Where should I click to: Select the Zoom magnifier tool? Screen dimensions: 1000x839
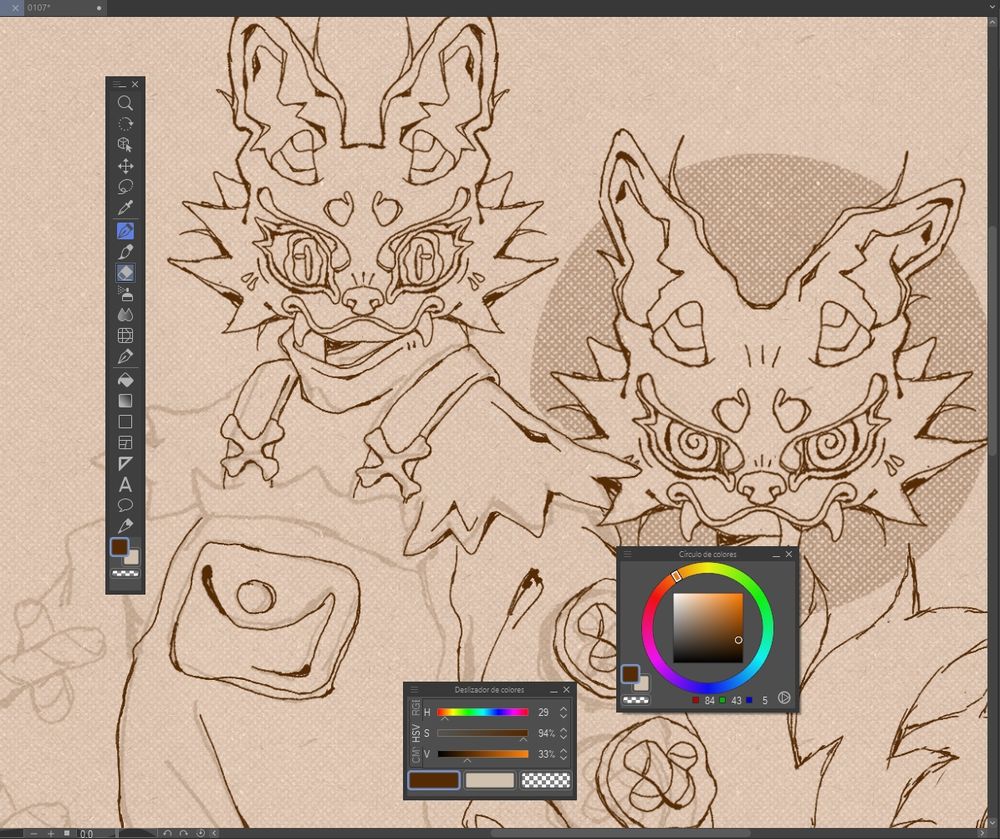pyautogui.click(x=125, y=103)
